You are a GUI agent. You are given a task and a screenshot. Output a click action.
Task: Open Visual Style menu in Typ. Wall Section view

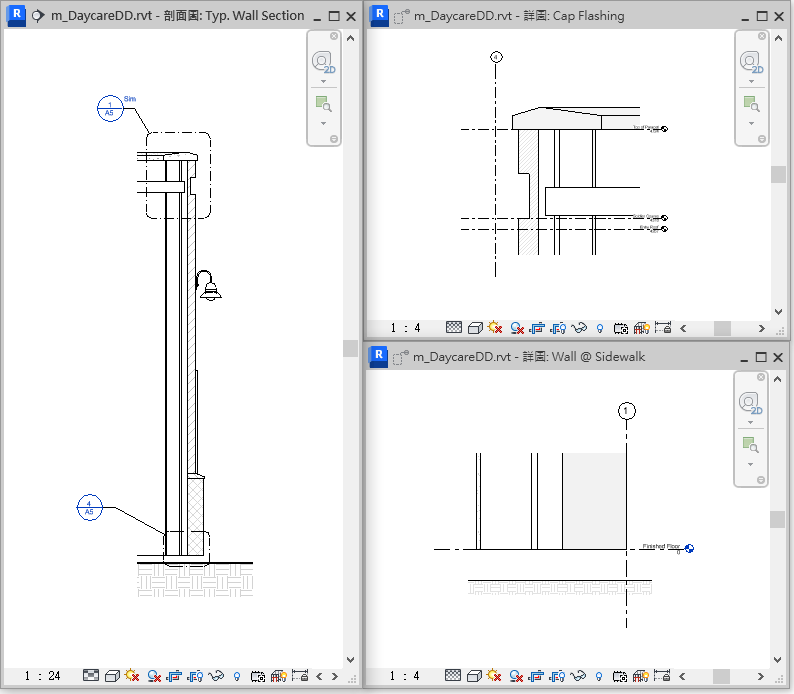click(112, 676)
